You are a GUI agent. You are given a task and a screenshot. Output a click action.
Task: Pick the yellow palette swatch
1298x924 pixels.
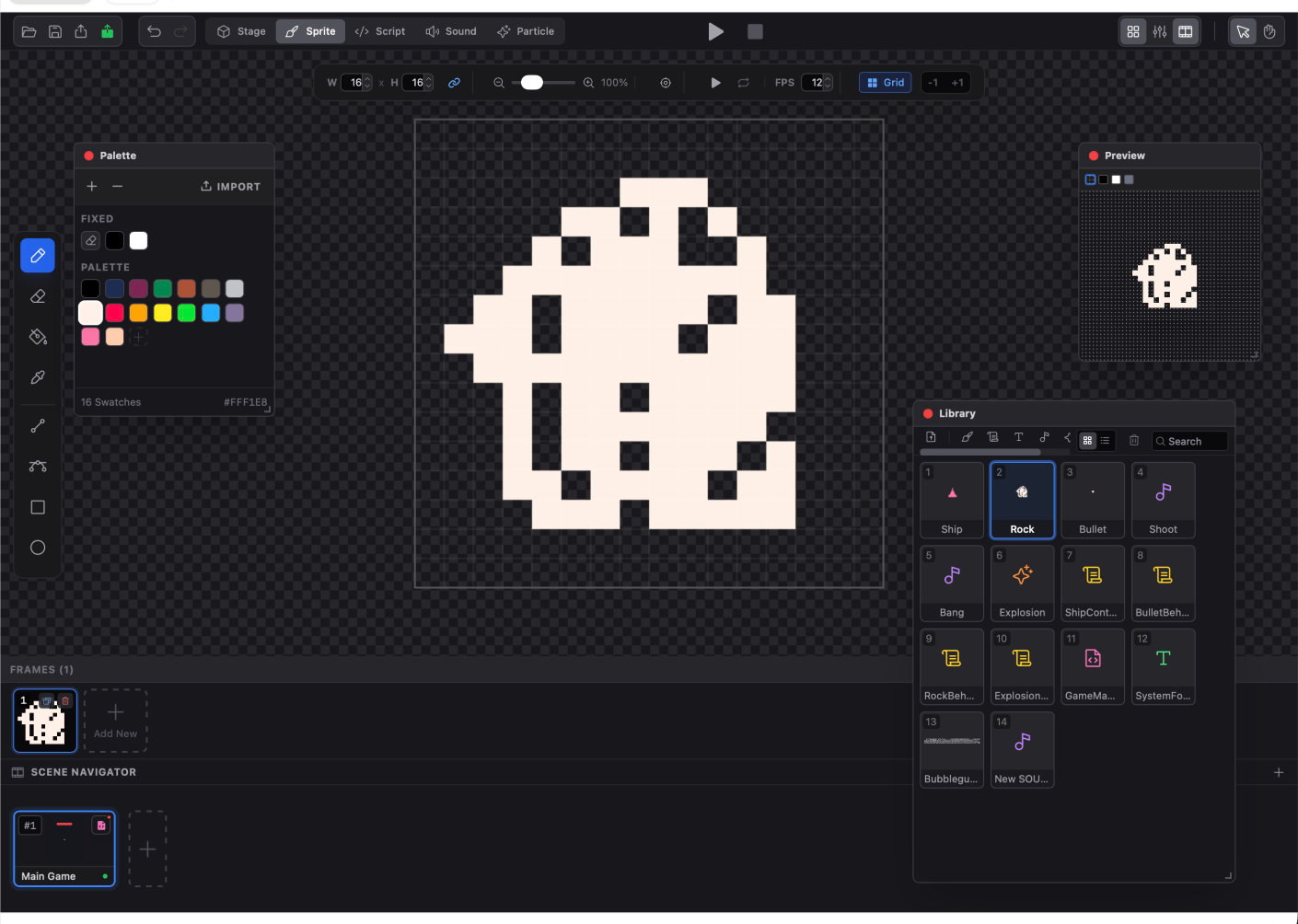pyautogui.click(x=162, y=313)
